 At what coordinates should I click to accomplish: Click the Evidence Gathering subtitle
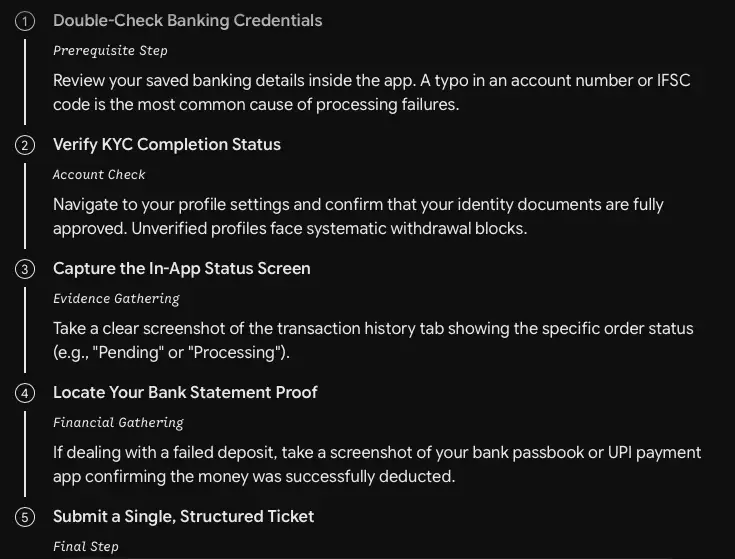pos(116,298)
